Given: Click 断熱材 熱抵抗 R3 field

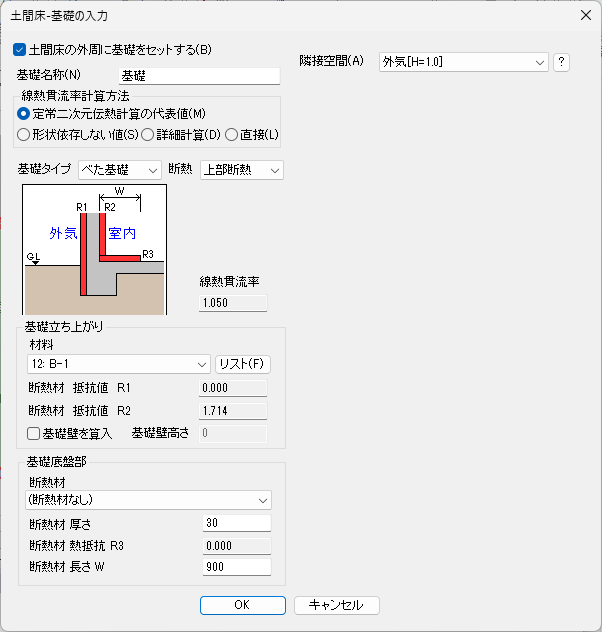Looking at the screenshot, I should pos(237,546).
